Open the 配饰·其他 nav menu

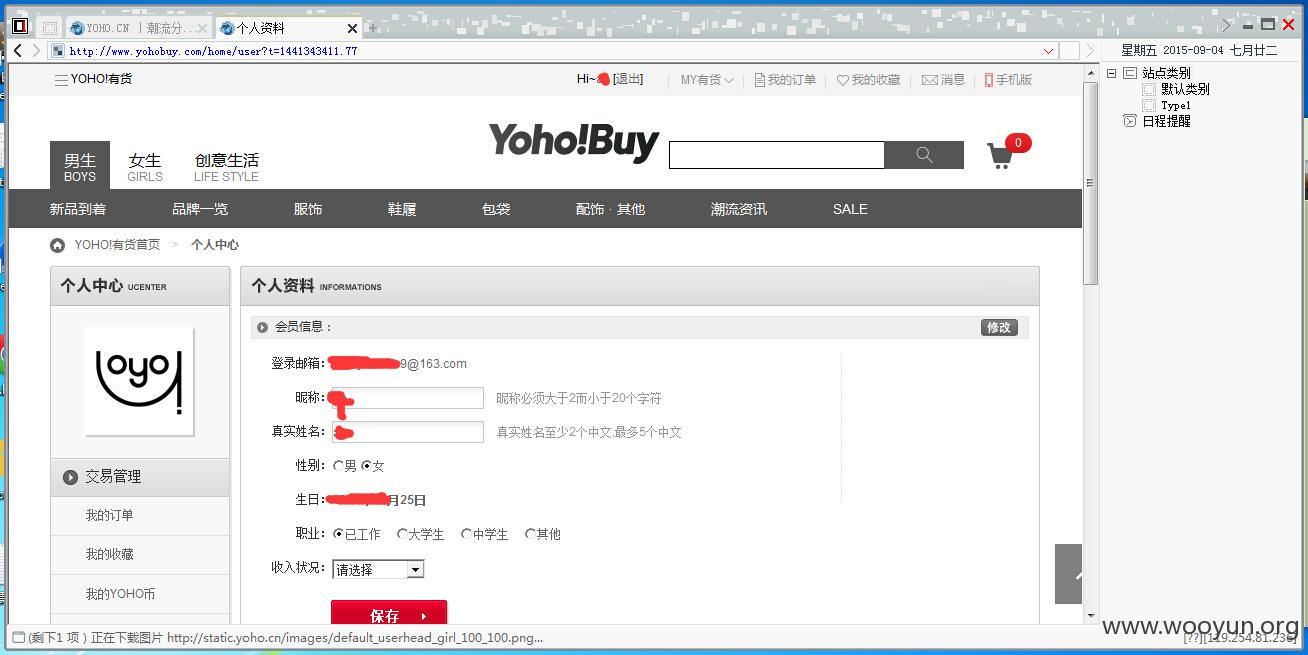point(610,209)
